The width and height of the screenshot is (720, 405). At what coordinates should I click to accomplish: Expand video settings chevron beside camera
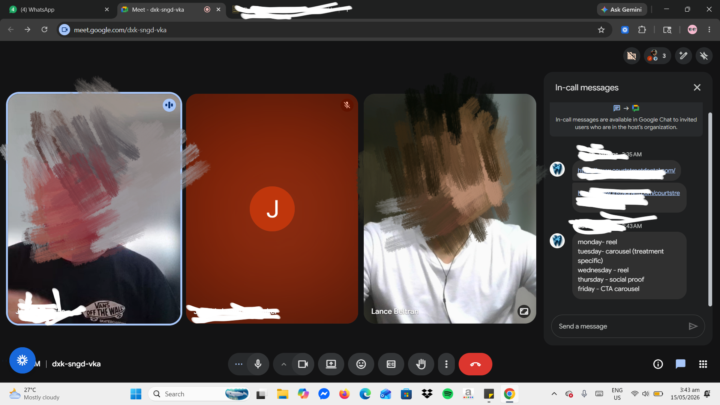284,364
